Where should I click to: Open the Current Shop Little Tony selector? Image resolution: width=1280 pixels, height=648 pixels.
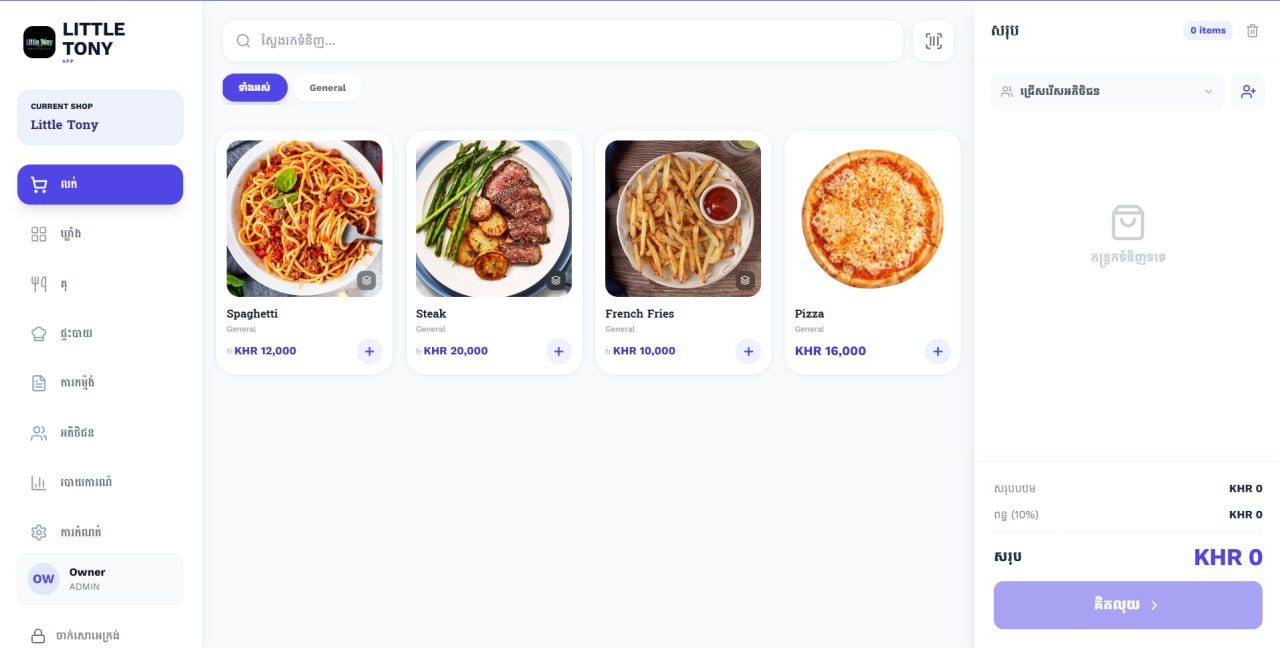point(100,117)
